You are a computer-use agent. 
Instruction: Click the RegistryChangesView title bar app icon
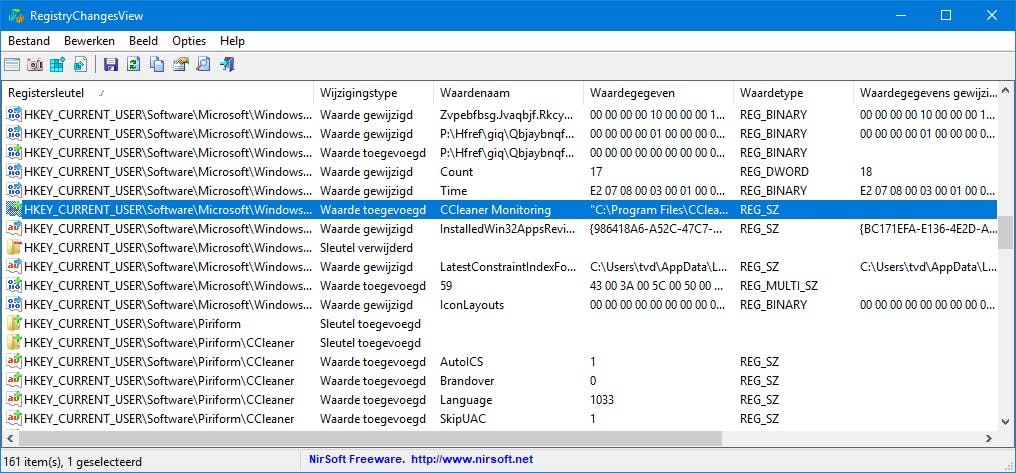tap(16, 15)
